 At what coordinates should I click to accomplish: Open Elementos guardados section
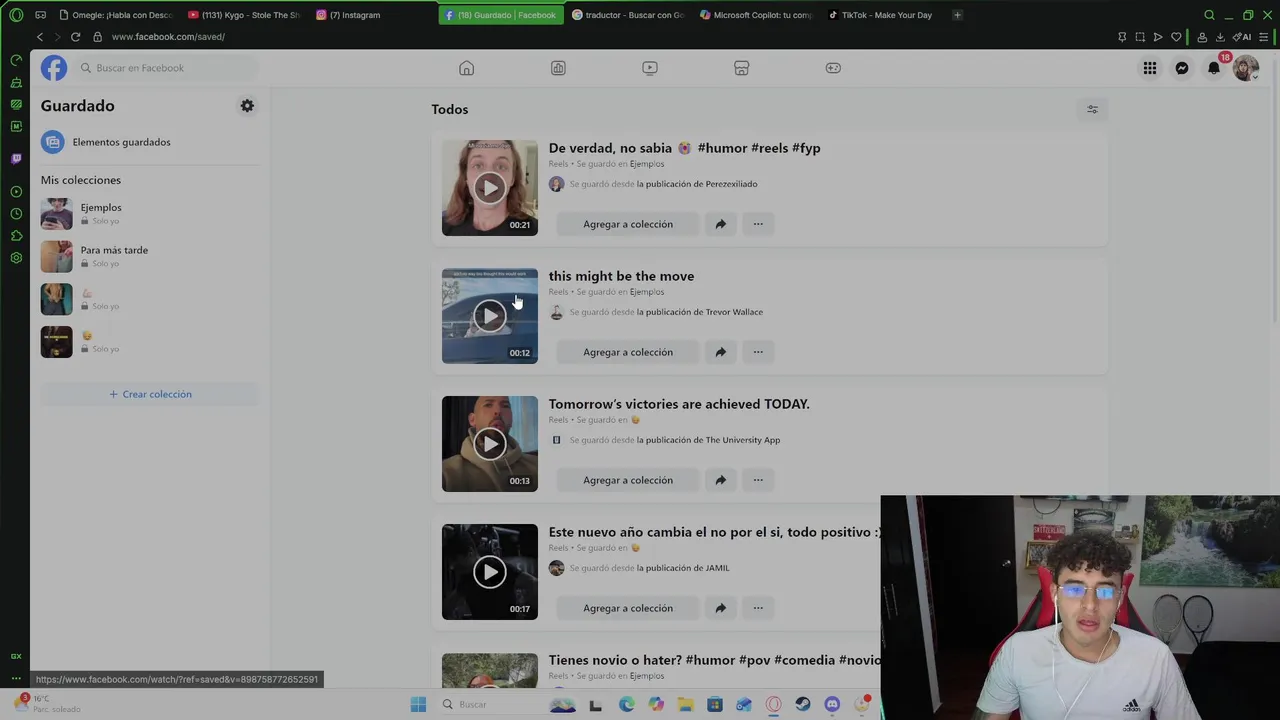pyautogui.click(x=148, y=142)
